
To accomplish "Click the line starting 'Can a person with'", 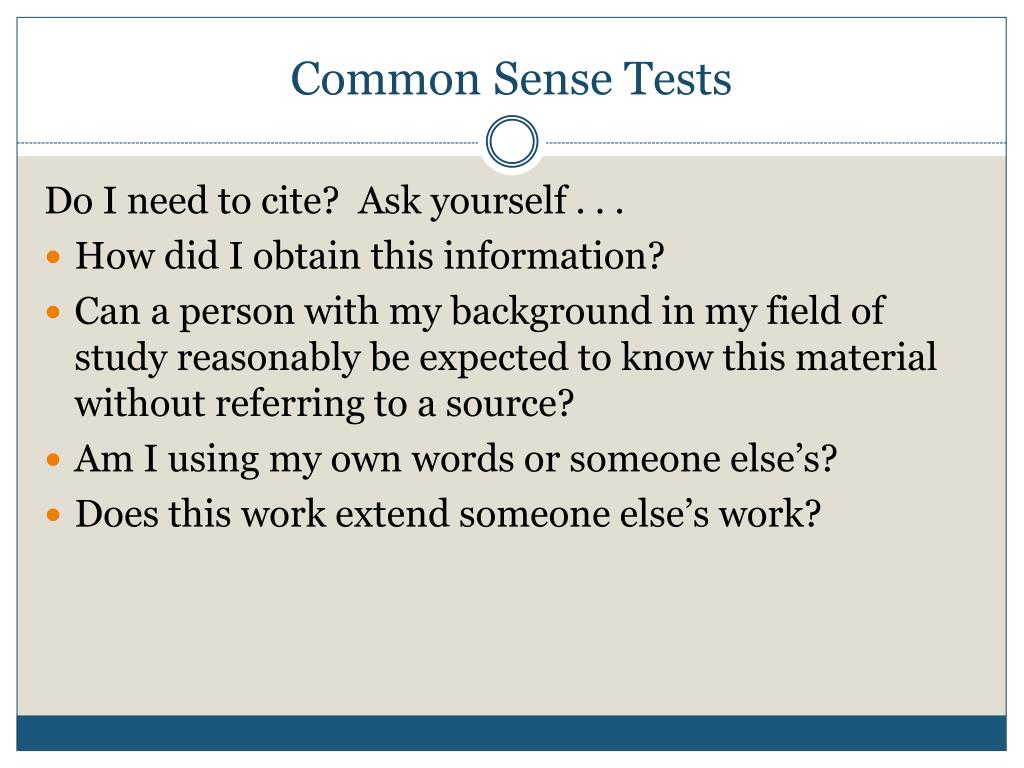I will pyautogui.click(x=480, y=311).
